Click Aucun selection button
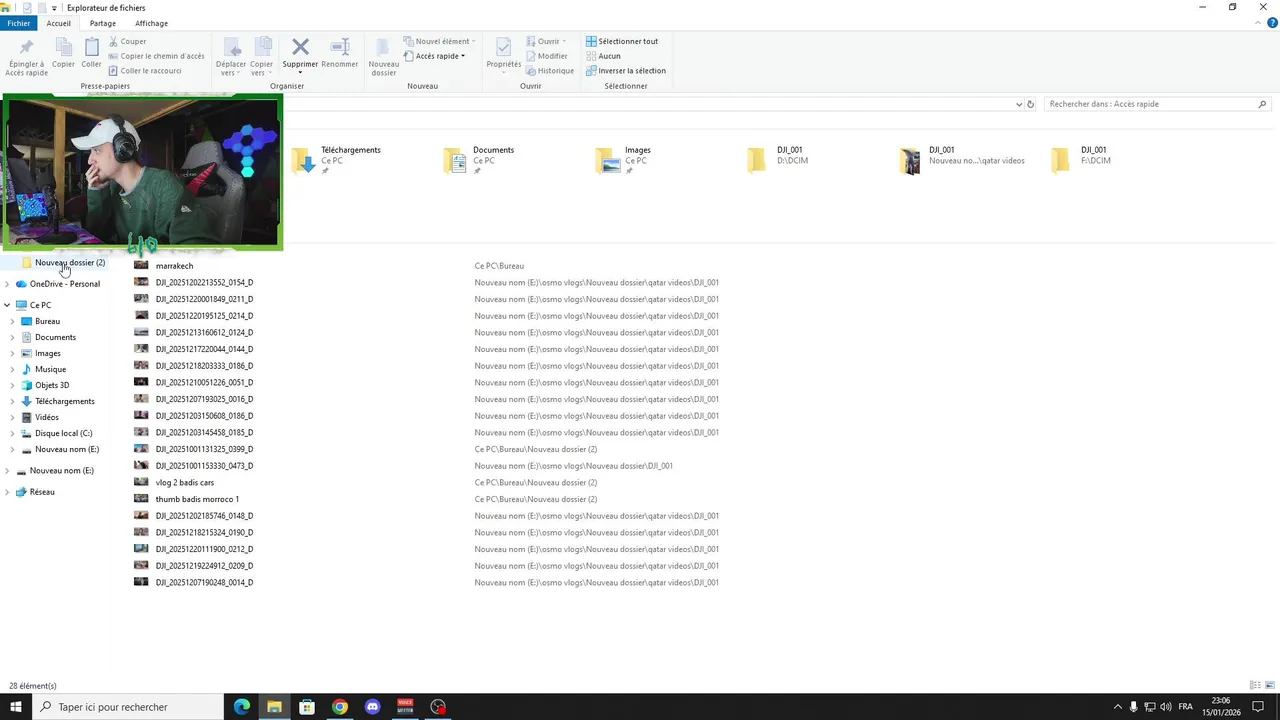 603,56
